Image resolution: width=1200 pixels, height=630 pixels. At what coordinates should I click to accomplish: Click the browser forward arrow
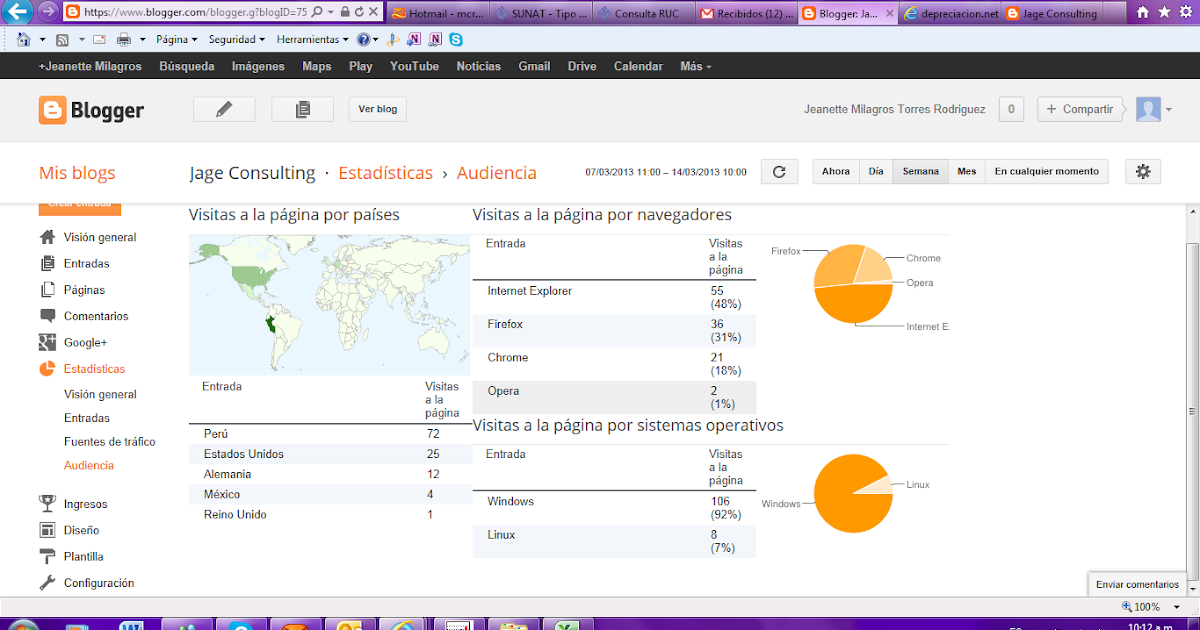pyautogui.click(x=48, y=12)
